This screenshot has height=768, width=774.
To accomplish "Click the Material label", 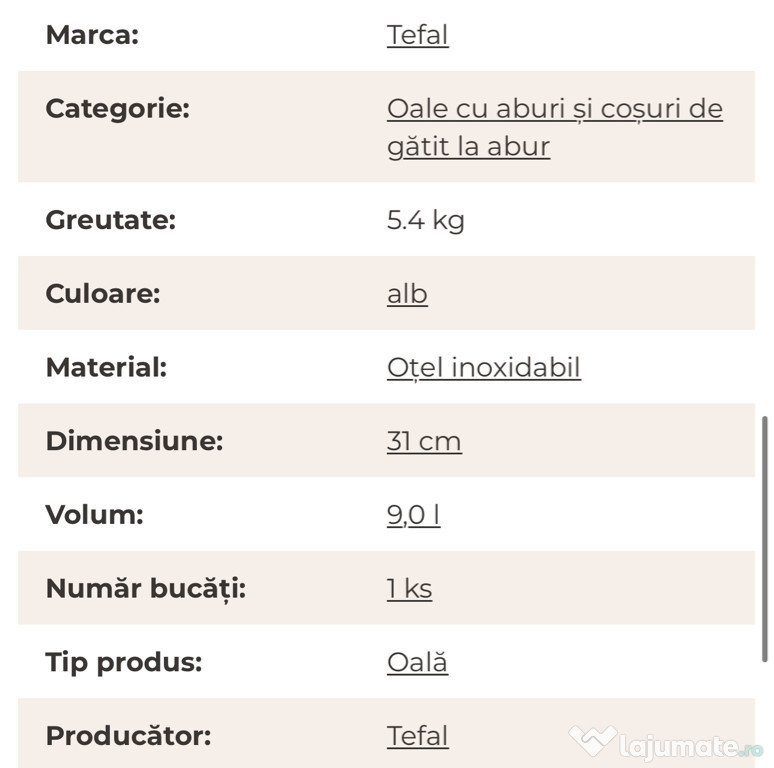I will pyautogui.click(x=106, y=367).
